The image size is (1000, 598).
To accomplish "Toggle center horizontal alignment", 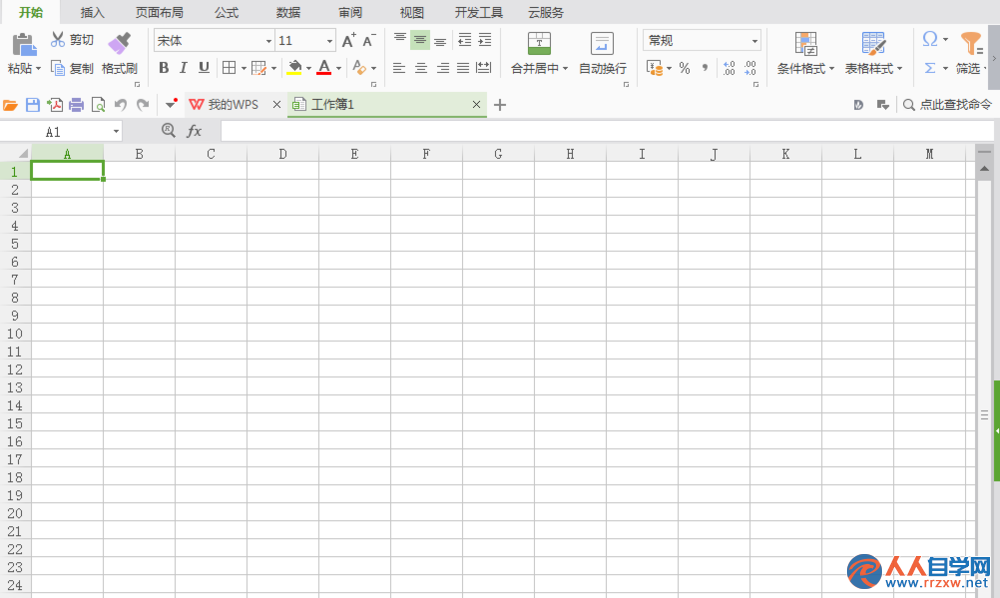I will [x=421, y=68].
